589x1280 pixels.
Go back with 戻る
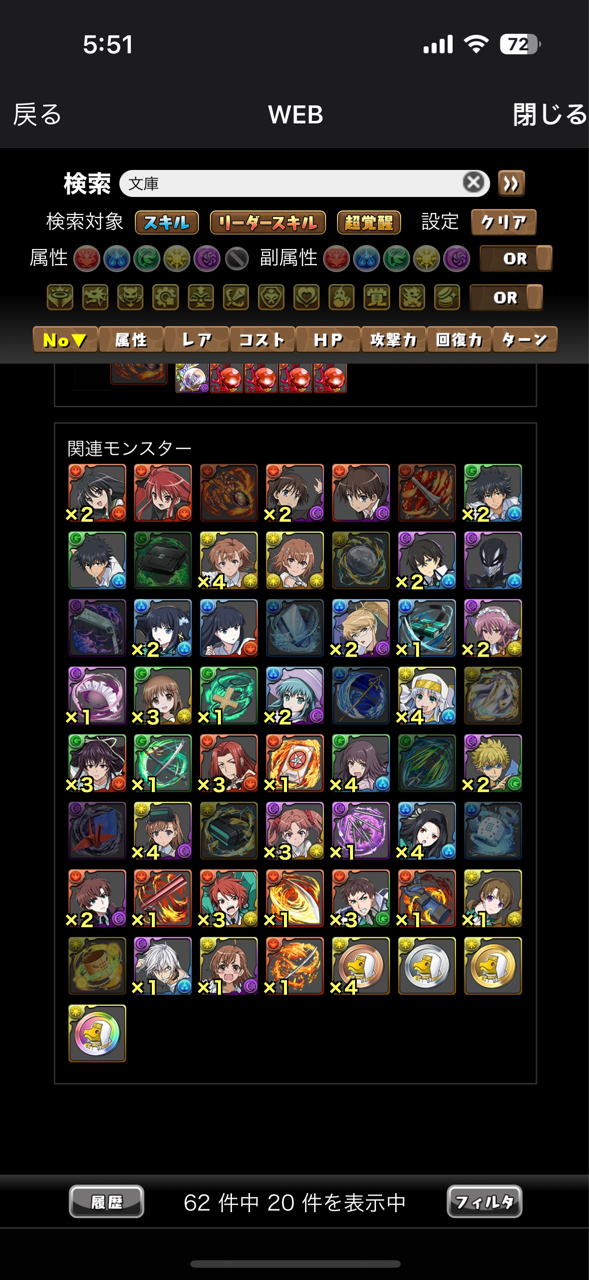pyautogui.click(x=38, y=115)
